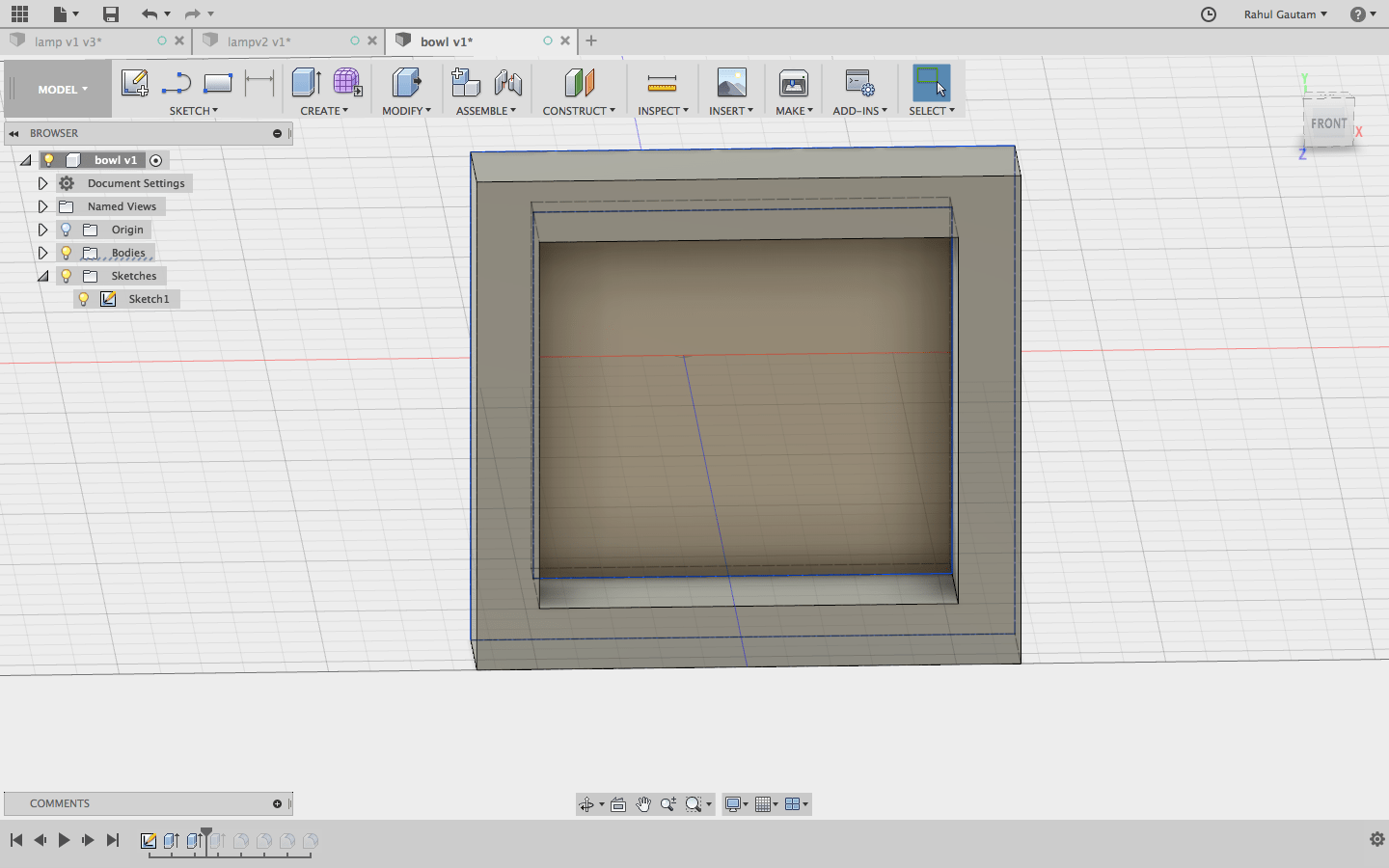The width and height of the screenshot is (1389, 868).
Task: Toggle Bodies folder visibility bulb
Action: [66, 253]
